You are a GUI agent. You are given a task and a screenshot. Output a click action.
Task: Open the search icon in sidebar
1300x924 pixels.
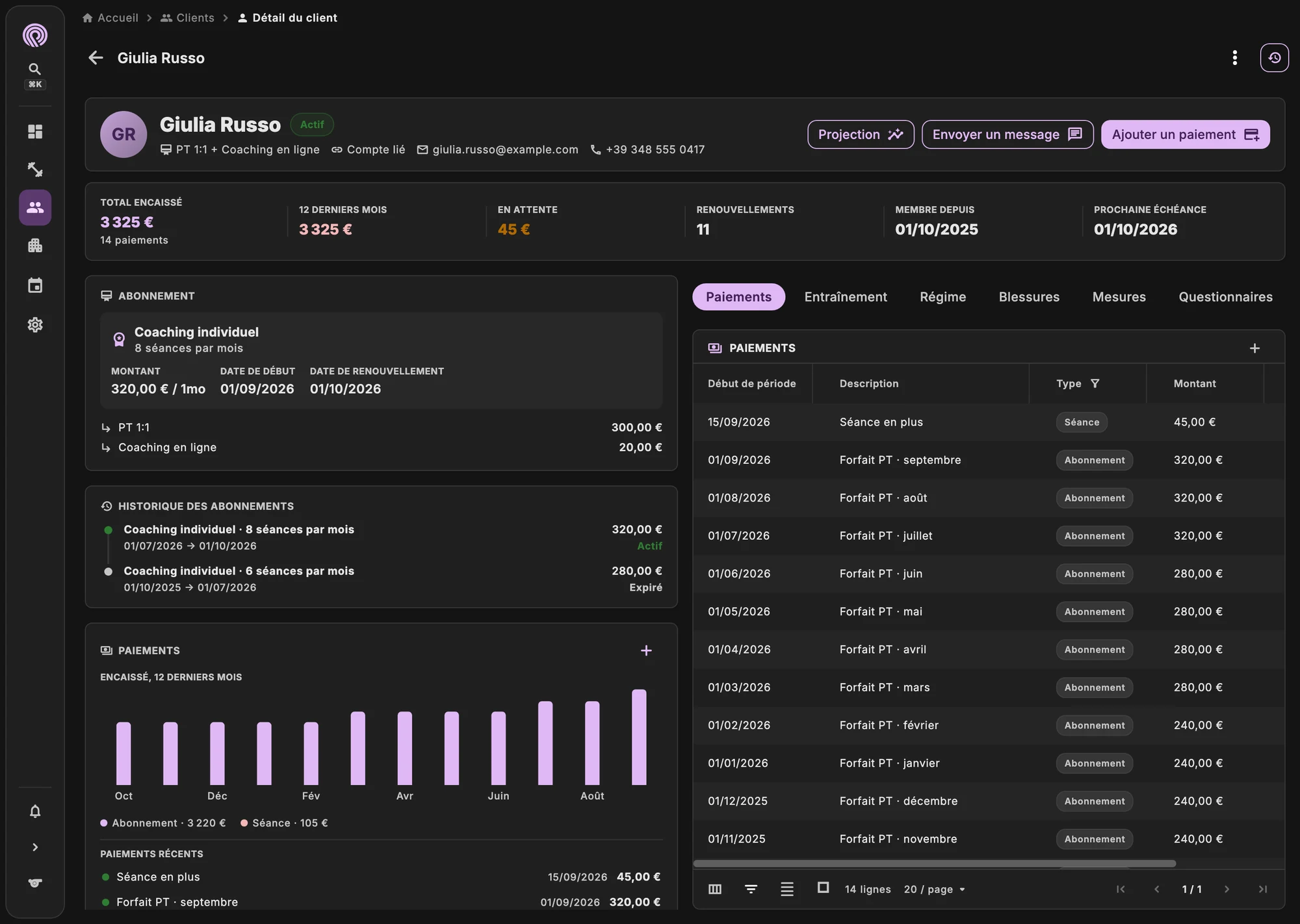(x=35, y=69)
